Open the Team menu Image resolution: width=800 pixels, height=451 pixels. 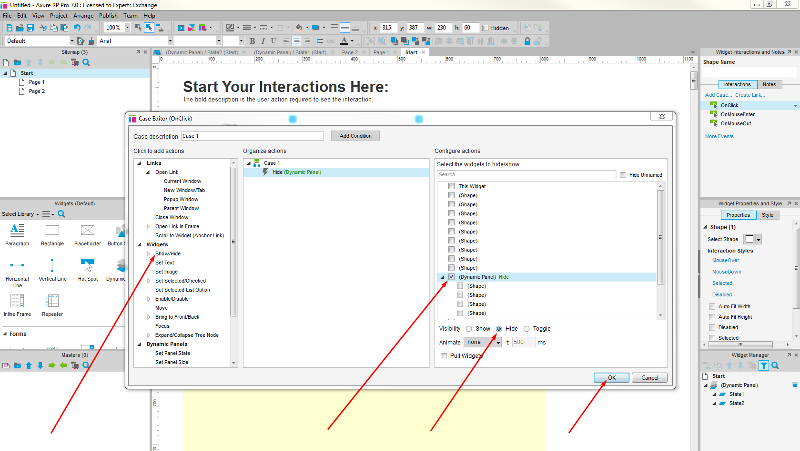click(130, 16)
